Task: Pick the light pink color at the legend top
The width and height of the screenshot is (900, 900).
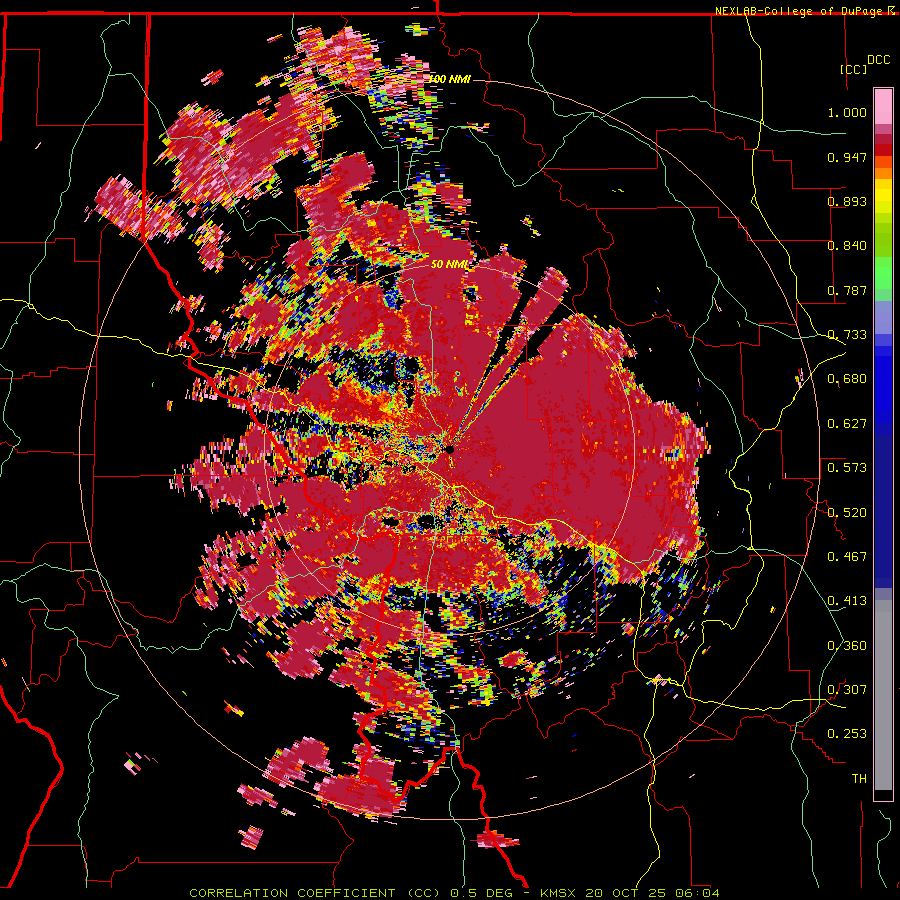Action: coord(883,106)
